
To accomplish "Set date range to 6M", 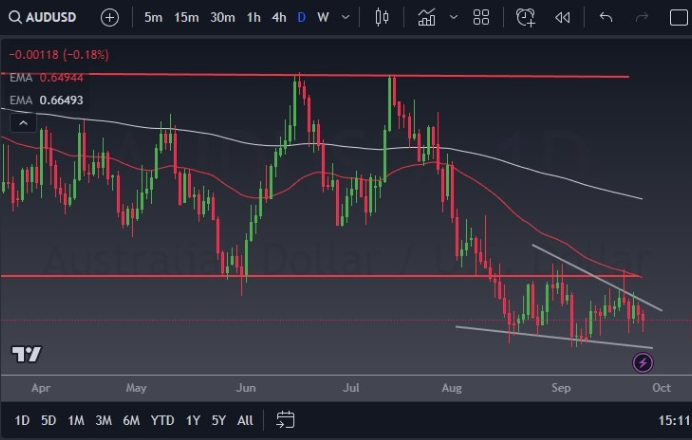I will click(131, 420).
